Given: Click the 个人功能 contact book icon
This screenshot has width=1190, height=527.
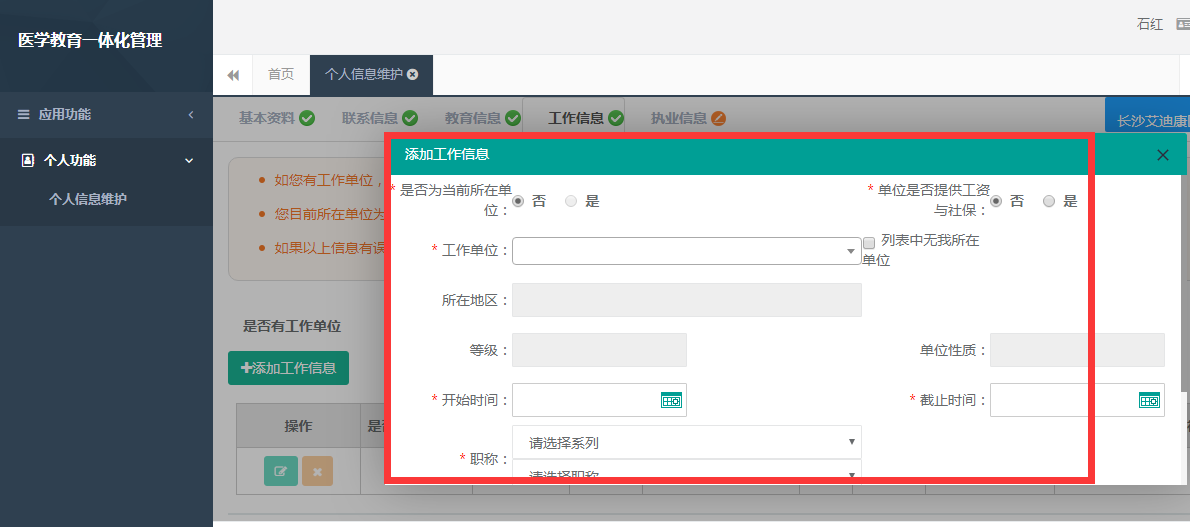Looking at the screenshot, I should pos(28,160).
